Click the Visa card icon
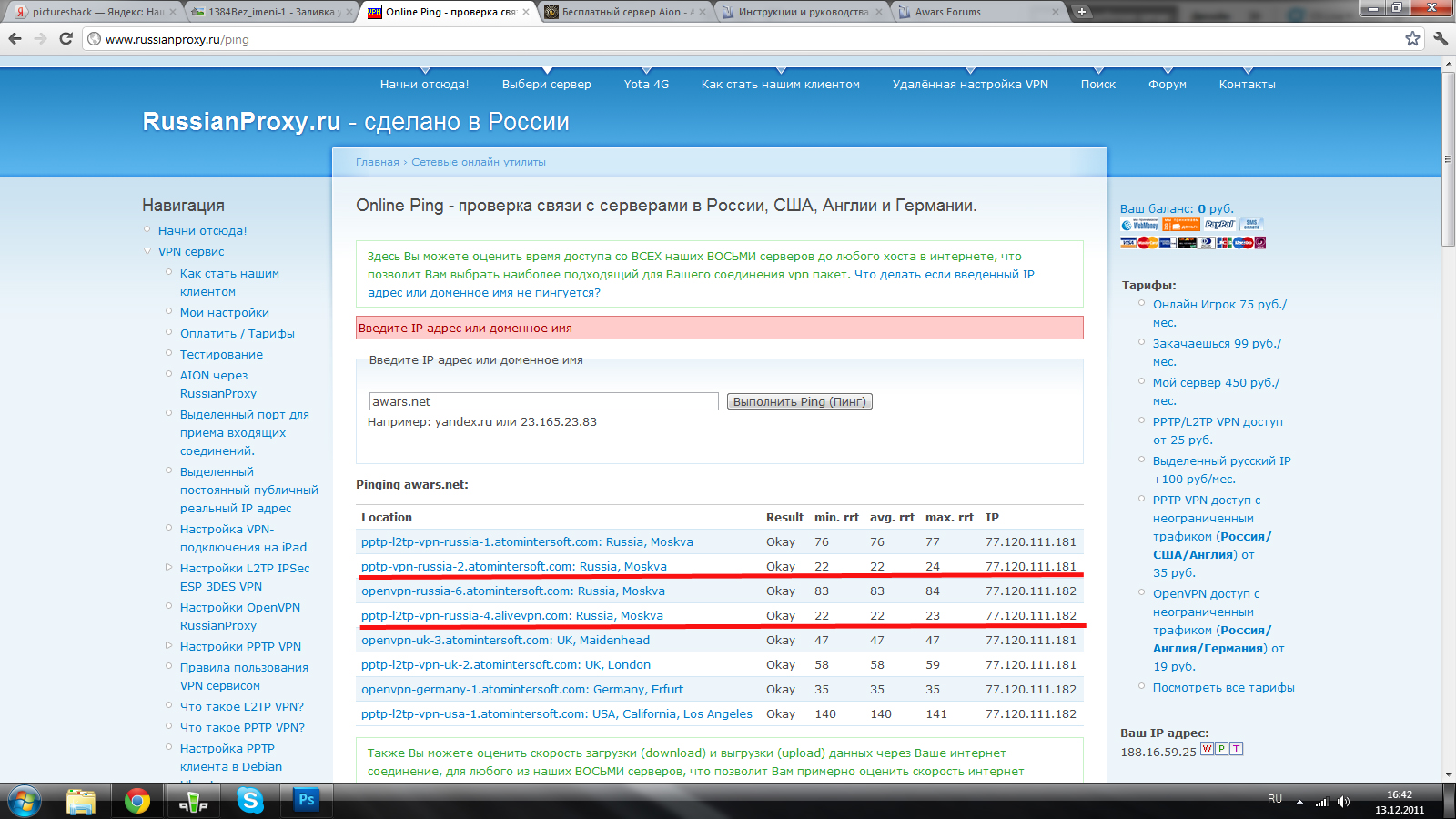This screenshot has width=1456, height=819. point(1128,243)
